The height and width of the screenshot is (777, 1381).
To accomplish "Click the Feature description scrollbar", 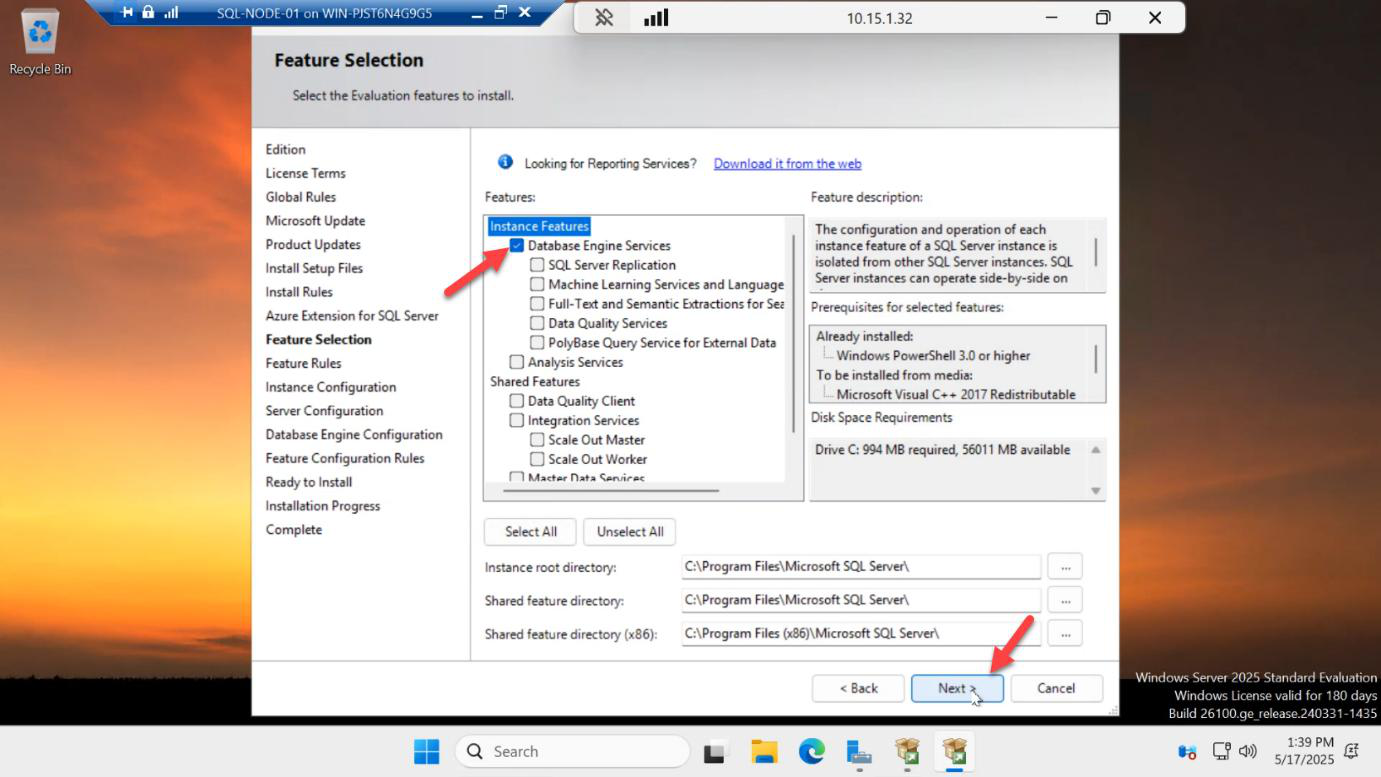I will point(1096,252).
